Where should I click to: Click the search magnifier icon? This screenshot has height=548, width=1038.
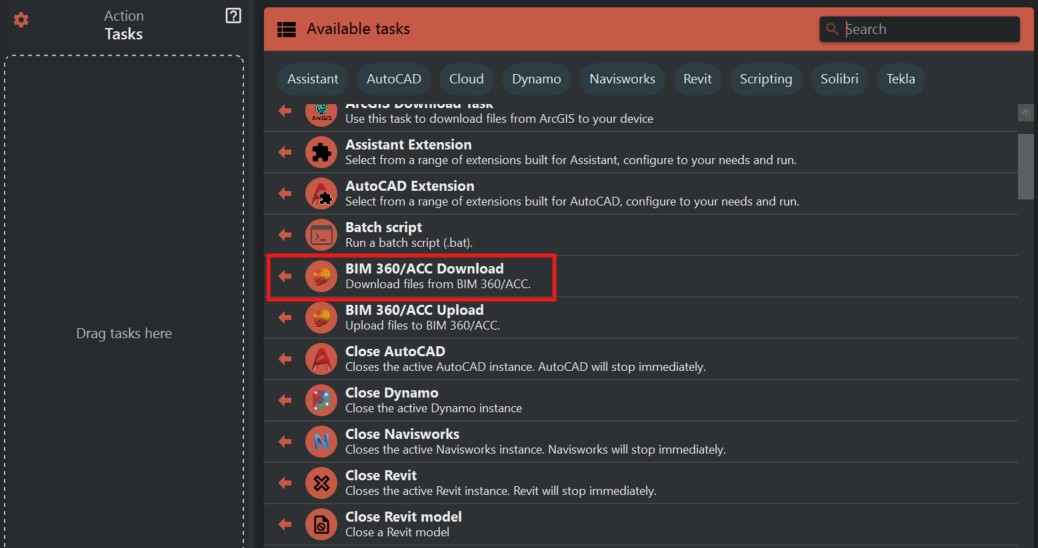[832, 29]
